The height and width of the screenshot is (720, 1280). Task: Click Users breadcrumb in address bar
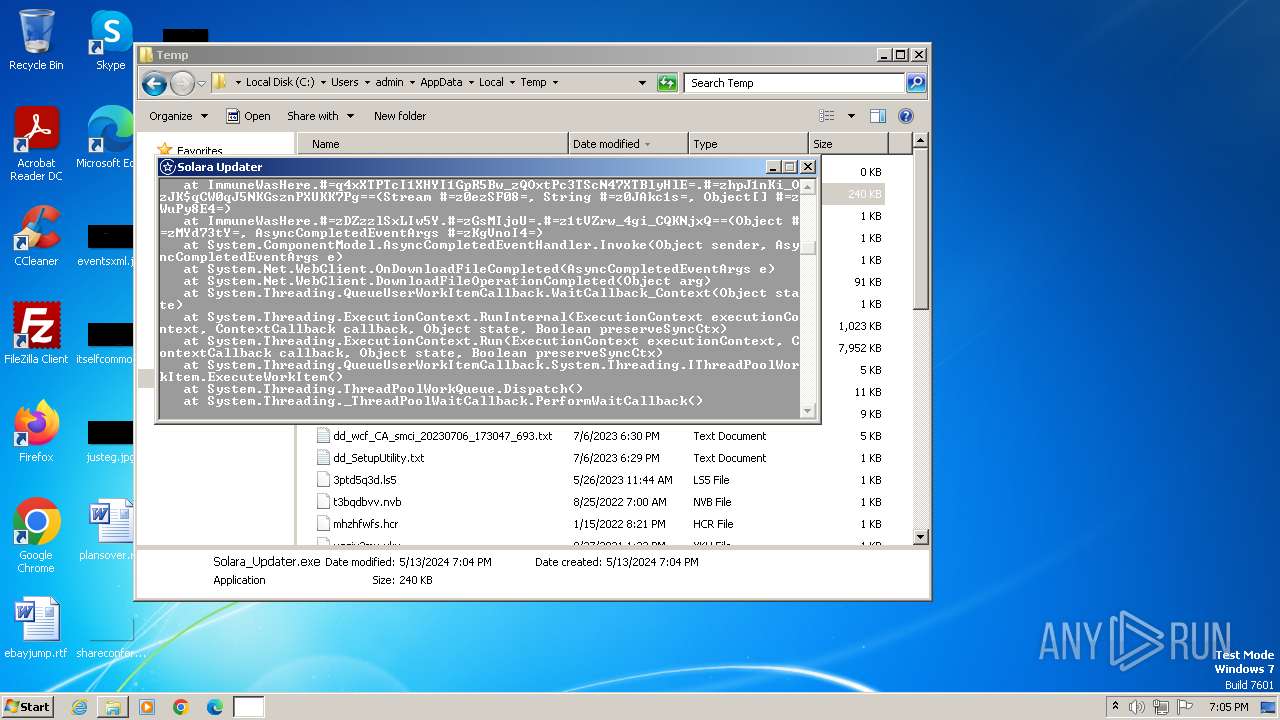tap(345, 83)
